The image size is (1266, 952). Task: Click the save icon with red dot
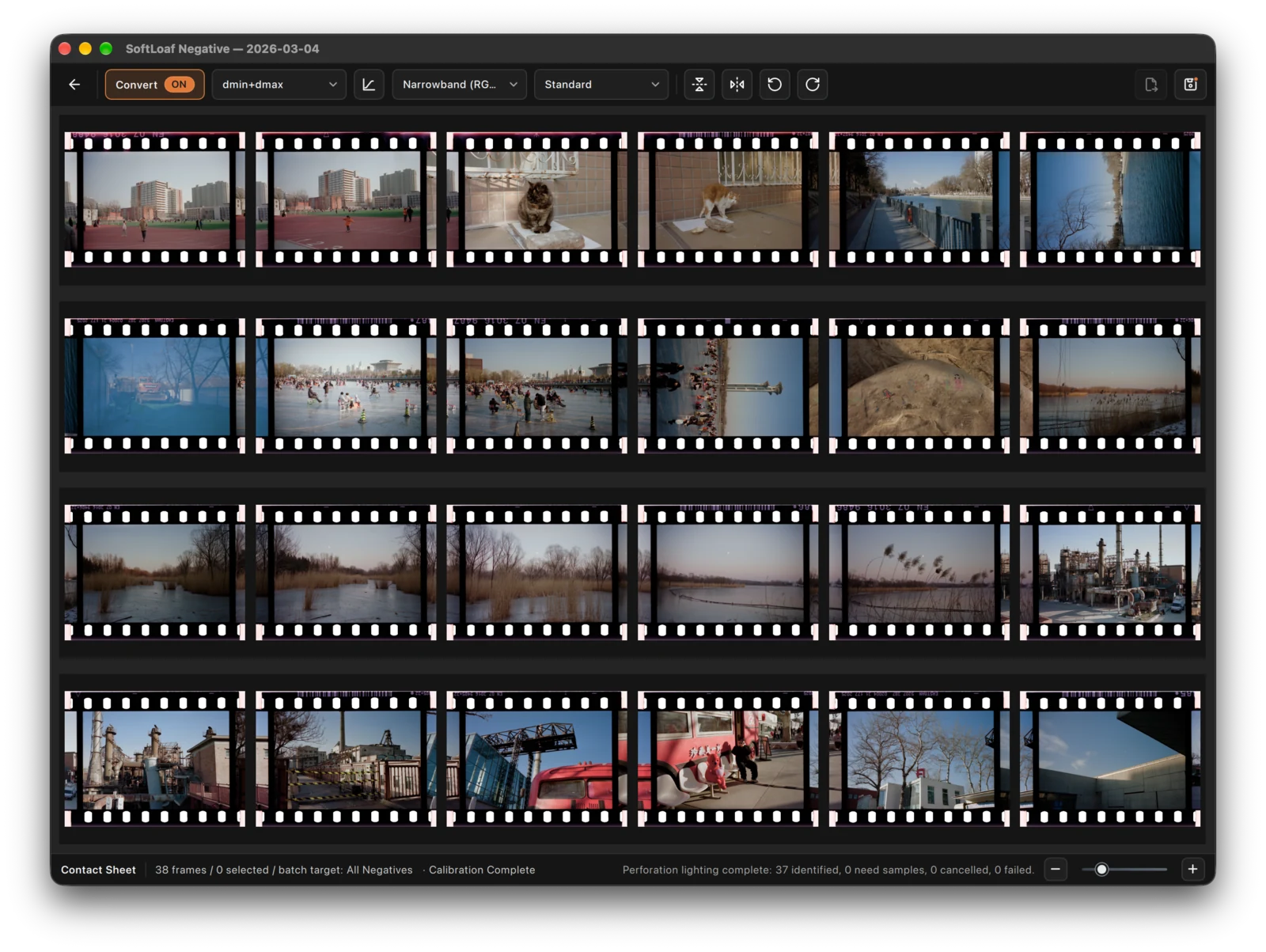point(1190,85)
